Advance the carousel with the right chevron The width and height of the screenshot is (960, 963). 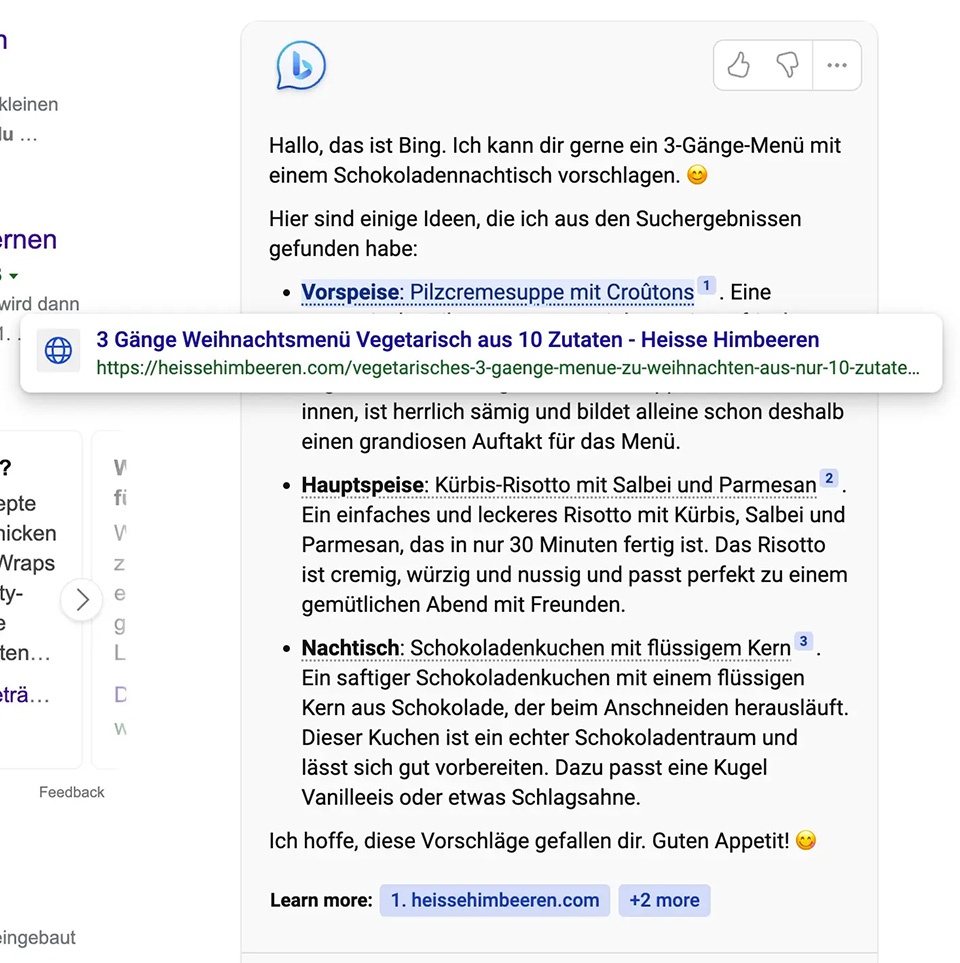pos(82,599)
